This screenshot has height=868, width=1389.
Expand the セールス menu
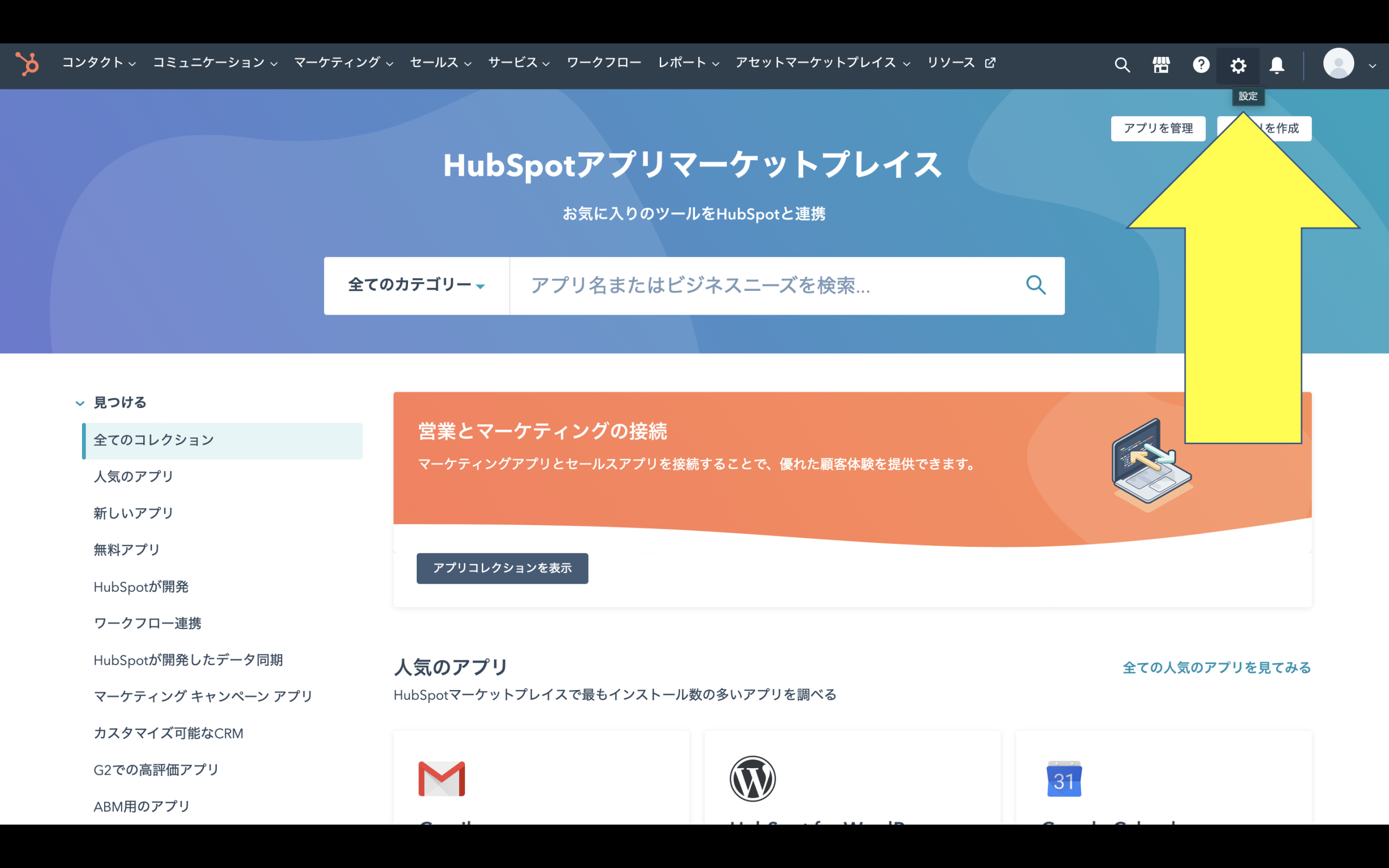tap(441, 62)
